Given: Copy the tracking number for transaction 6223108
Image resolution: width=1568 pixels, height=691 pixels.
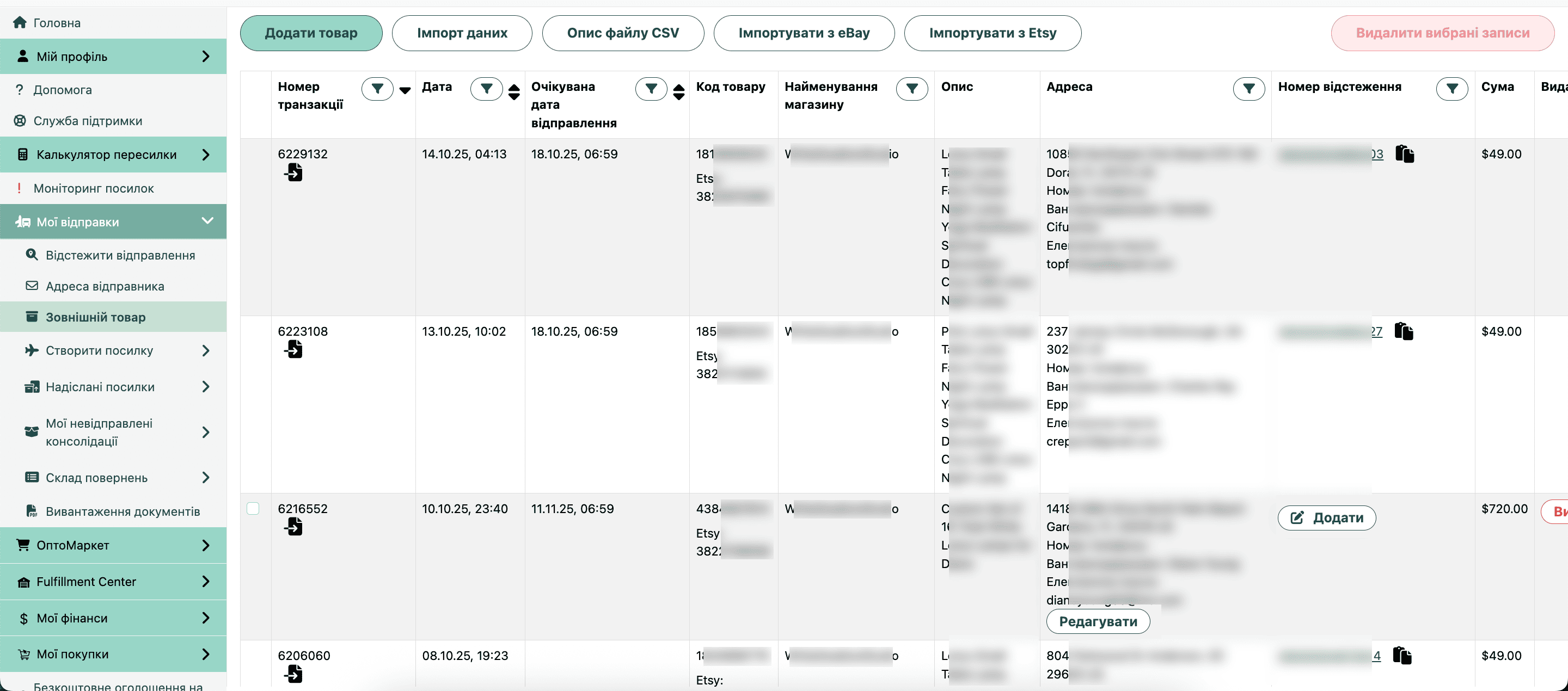Looking at the screenshot, I should tap(1403, 331).
